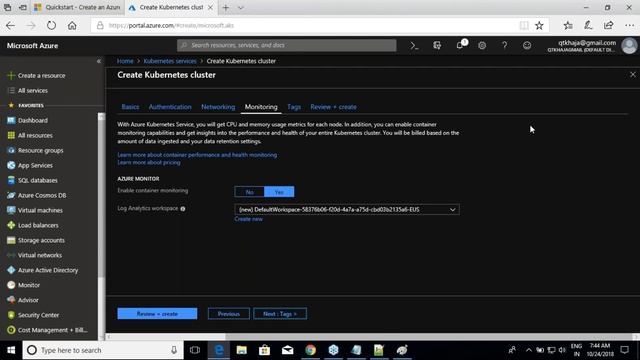Open notifications bell icon

tap(460, 45)
